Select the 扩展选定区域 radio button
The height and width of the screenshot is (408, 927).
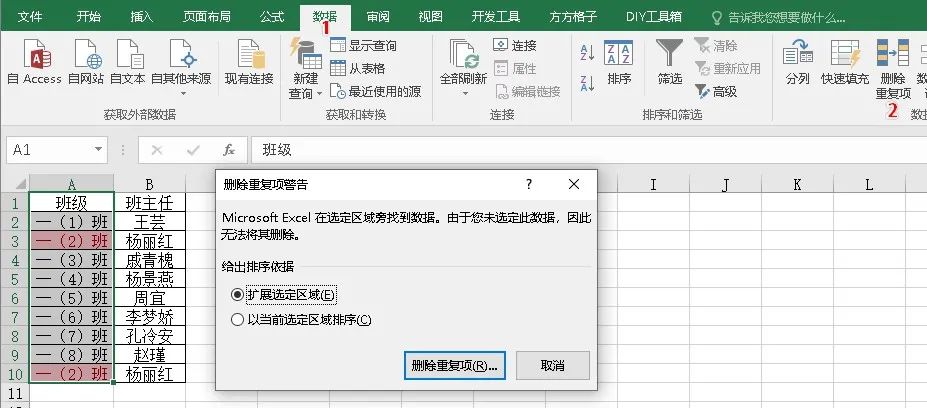tap(238, 294)
